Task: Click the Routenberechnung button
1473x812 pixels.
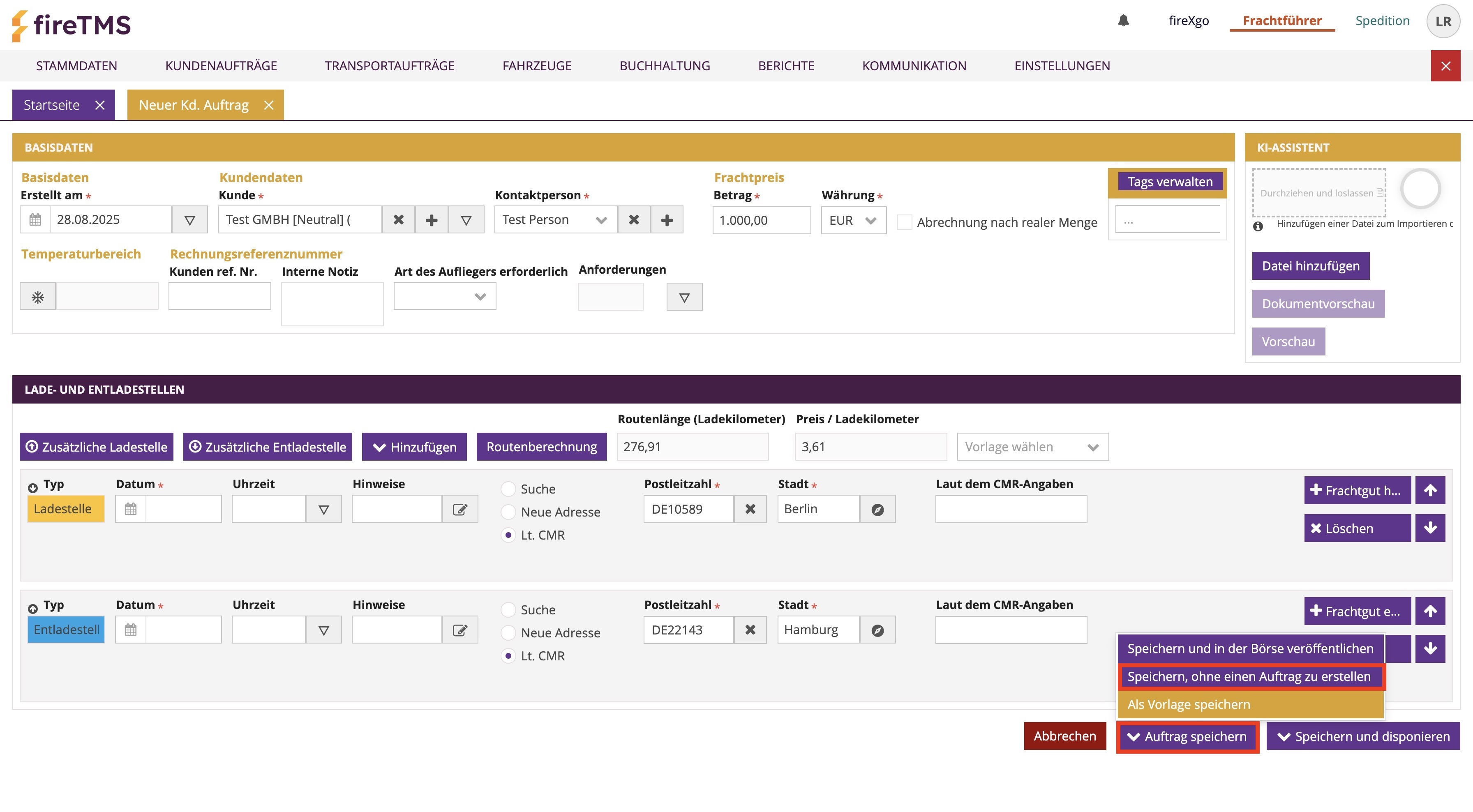Action: [x=541, y=447]
